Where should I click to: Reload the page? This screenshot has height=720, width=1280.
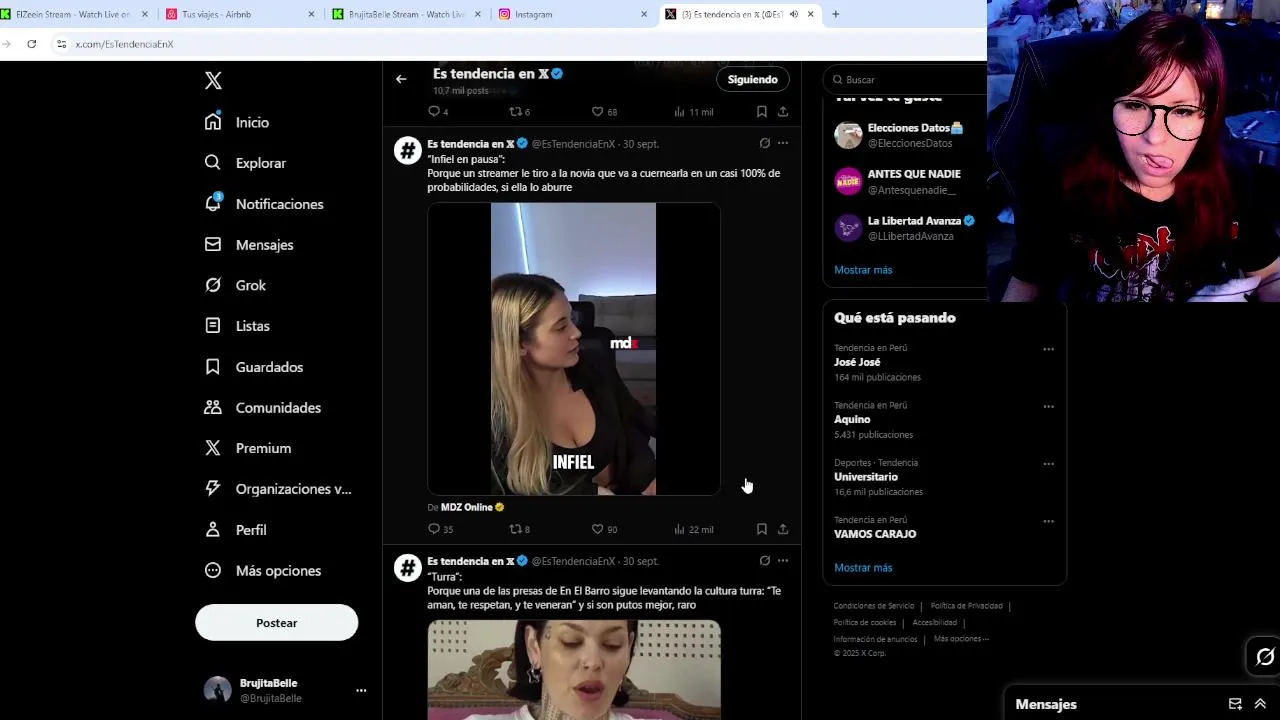tap(32, 44)
